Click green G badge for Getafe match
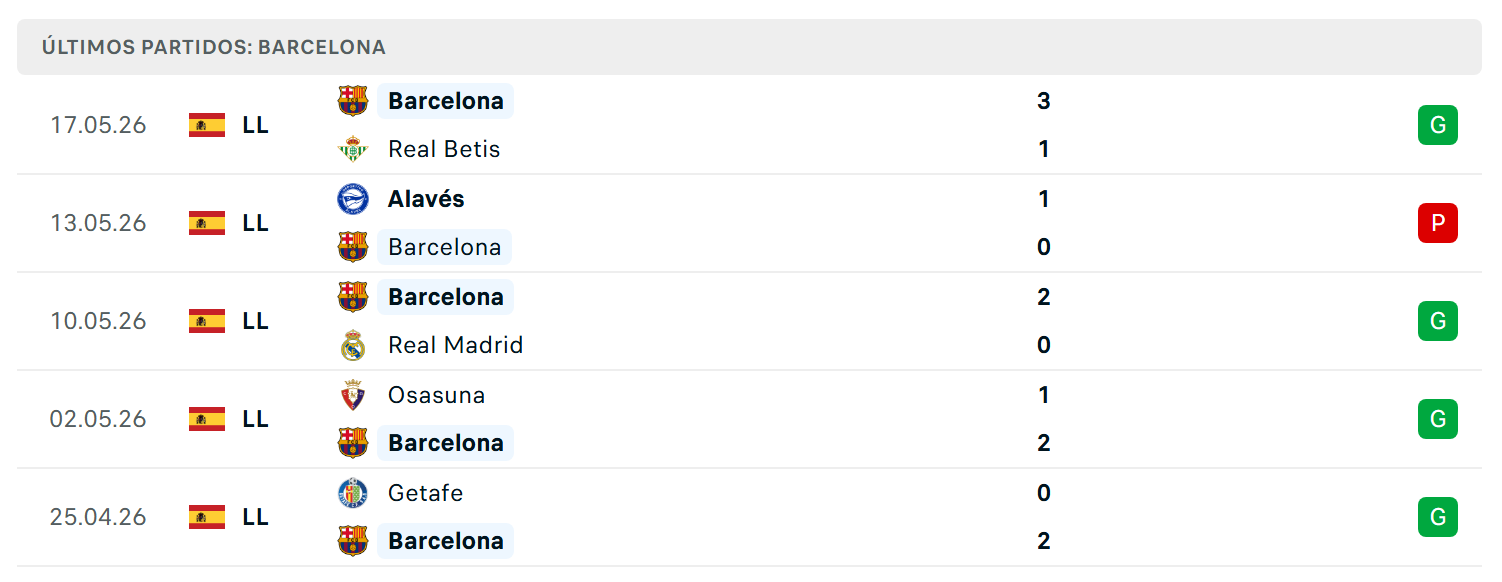 click(1438, 517)
